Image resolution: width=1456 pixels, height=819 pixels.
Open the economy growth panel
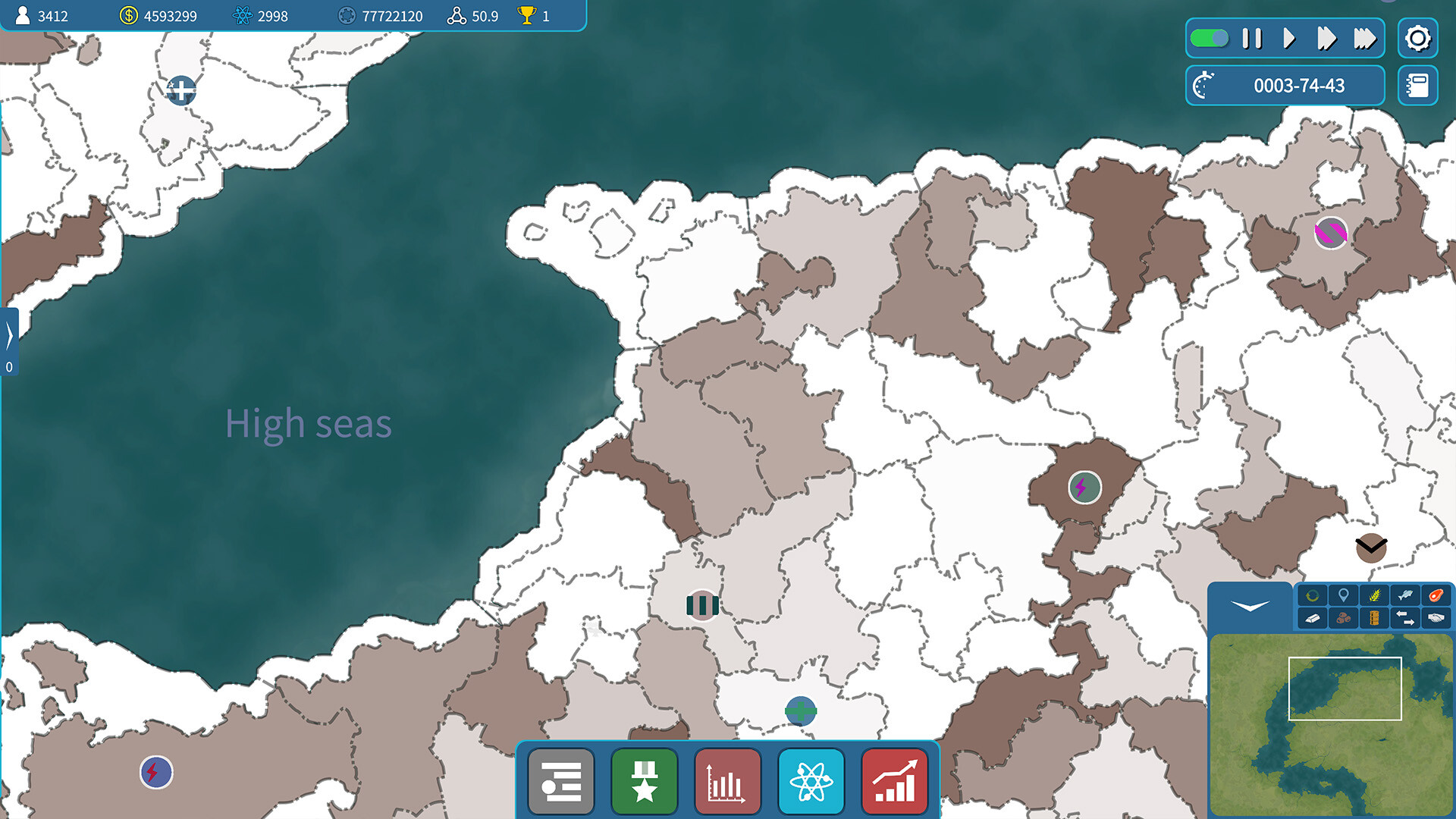(894, 781)
